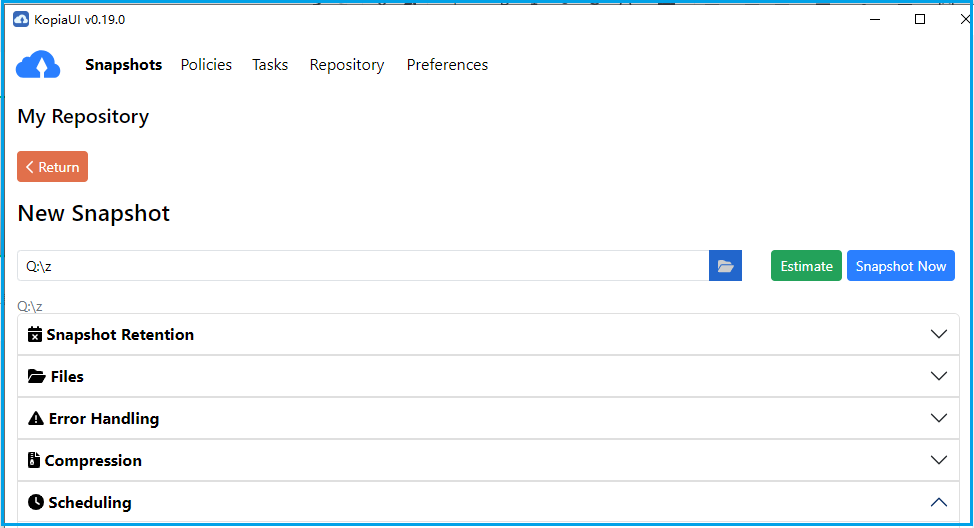
Task: Expand the Snapshot Retention section chevron
Action: pyautogui.click(x=938, y=334)
